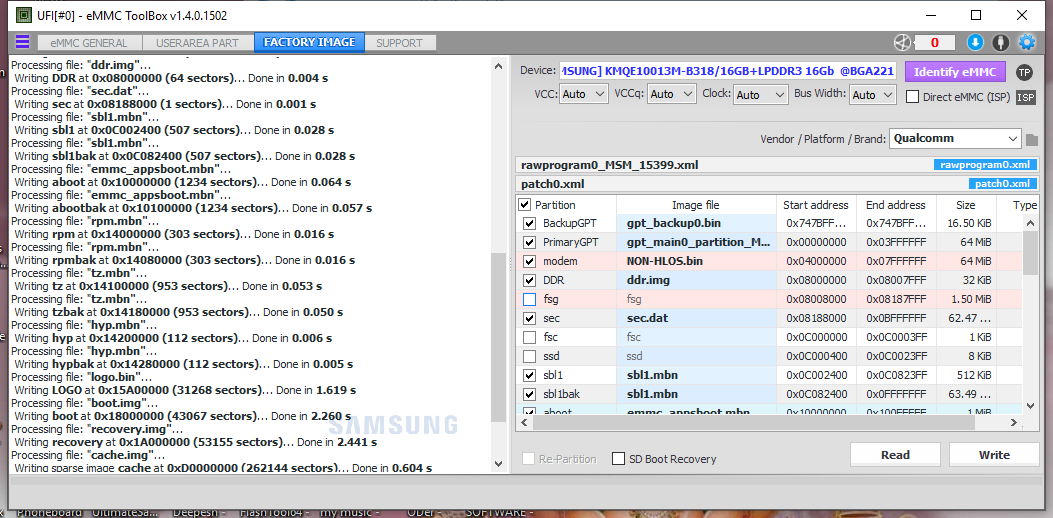Switch to the eMMC GENERAL tab

click(89, 43)
